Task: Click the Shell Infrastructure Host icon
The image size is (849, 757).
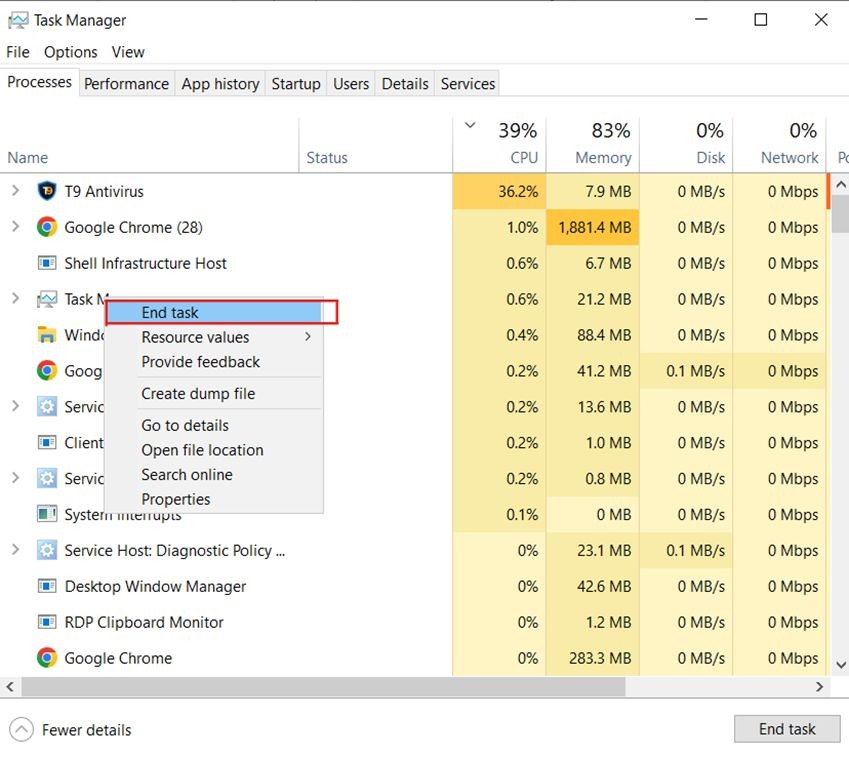Action: tap(46, 263)
